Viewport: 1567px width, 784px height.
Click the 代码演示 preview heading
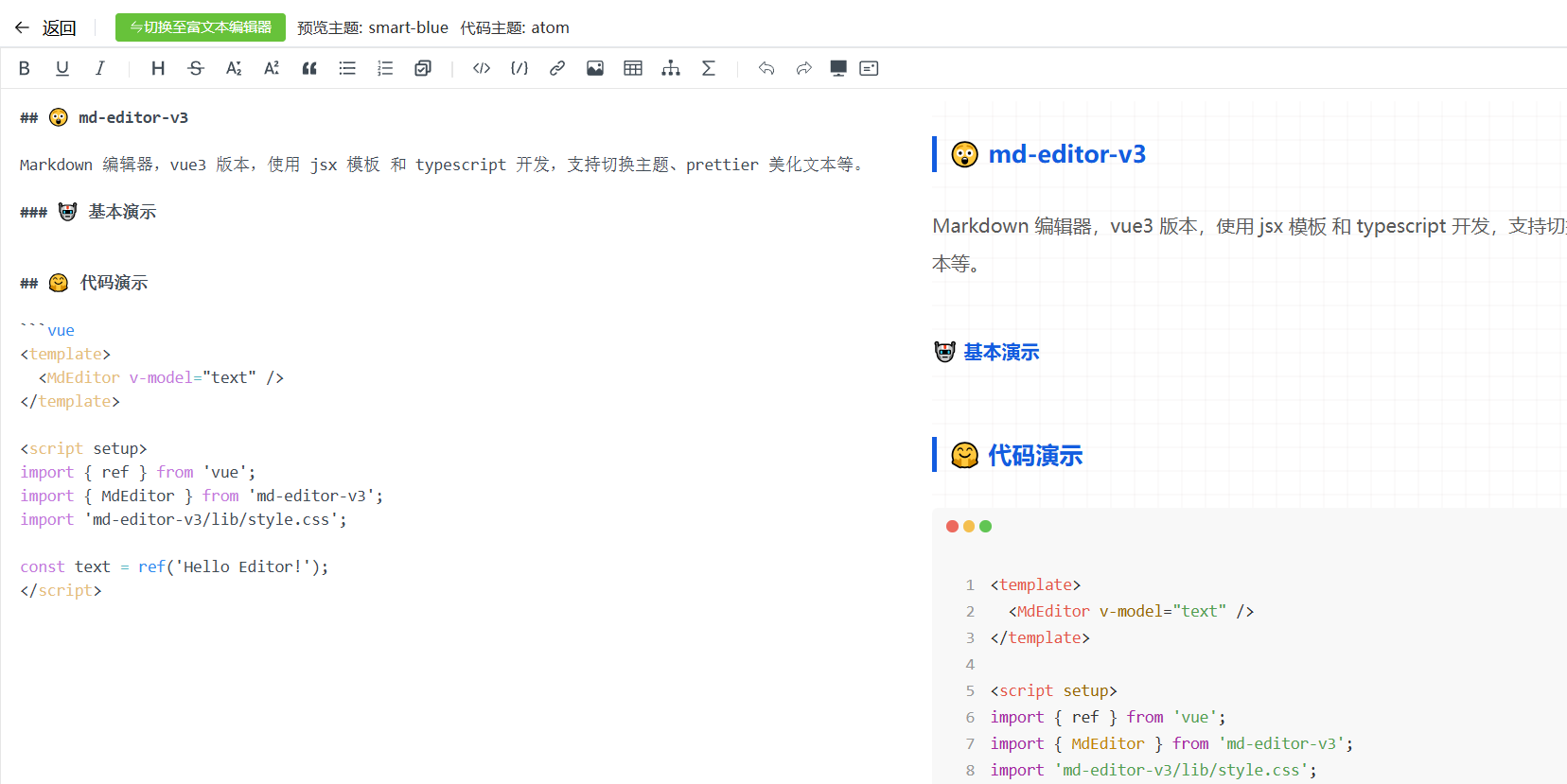(x=1035, y=455)
